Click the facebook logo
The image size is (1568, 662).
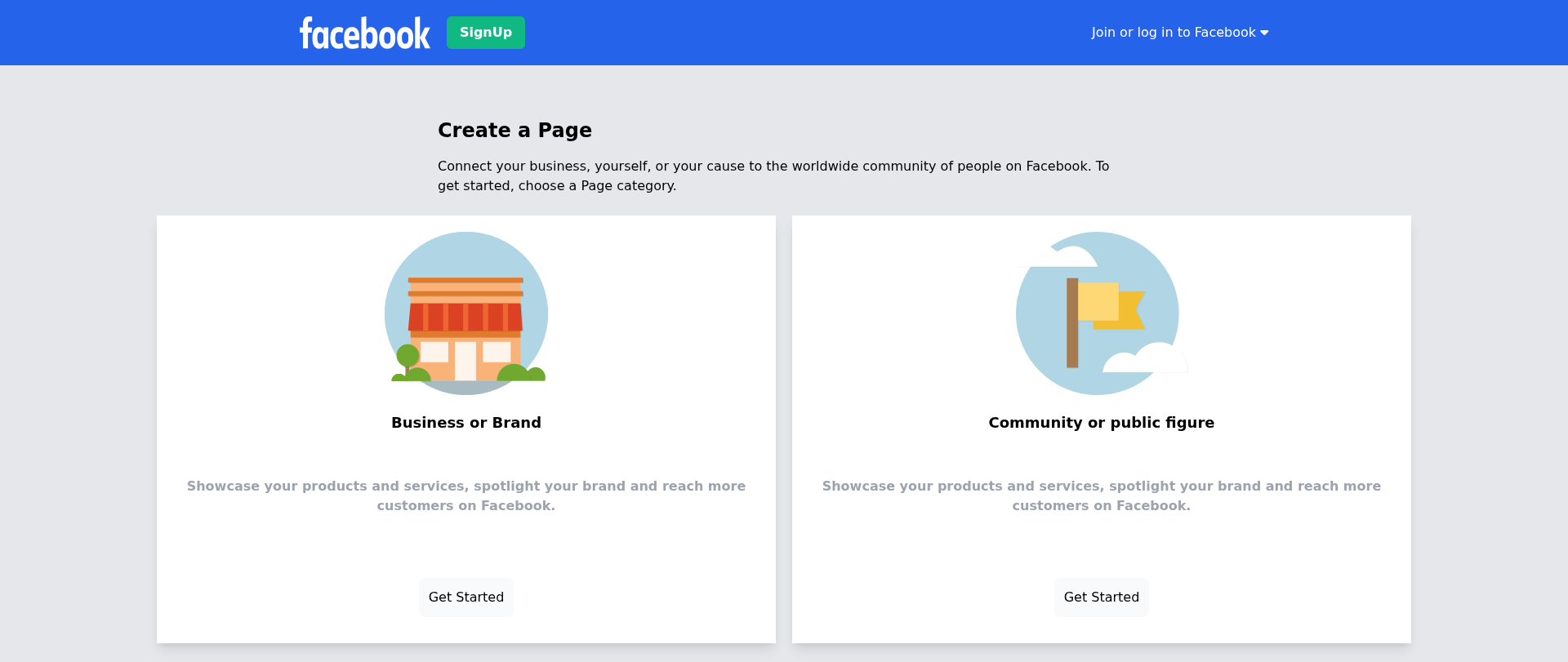click(x=364, y=33)
